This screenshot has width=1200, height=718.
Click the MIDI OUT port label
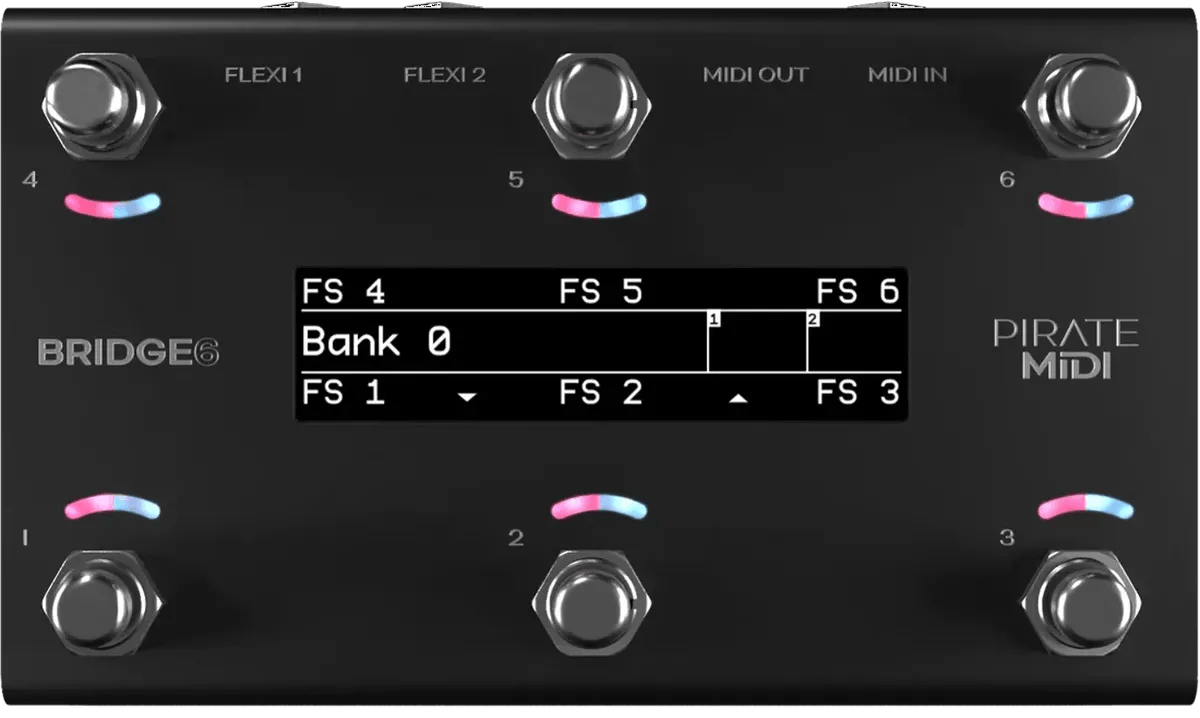point(755,75)
